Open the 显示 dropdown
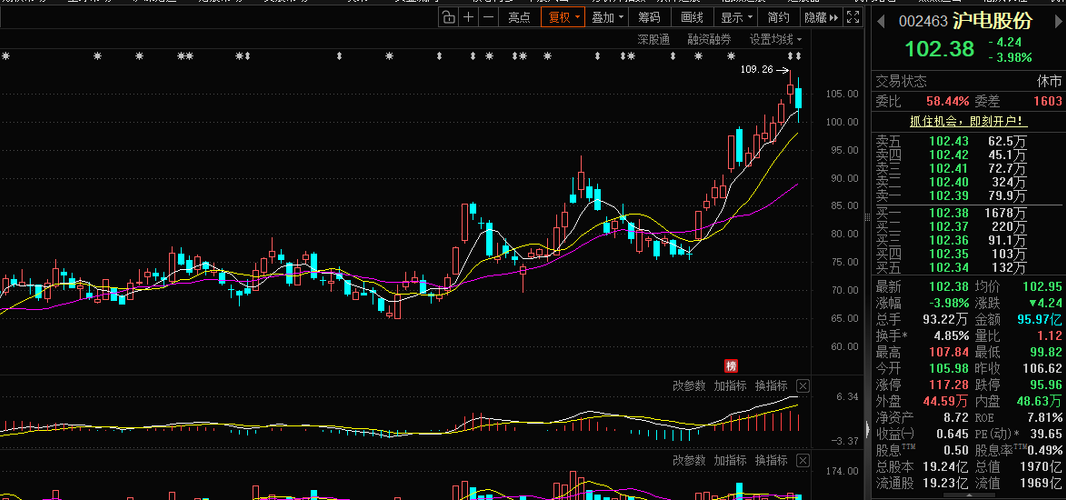The image size is (1066, 500). click(736, 18)
